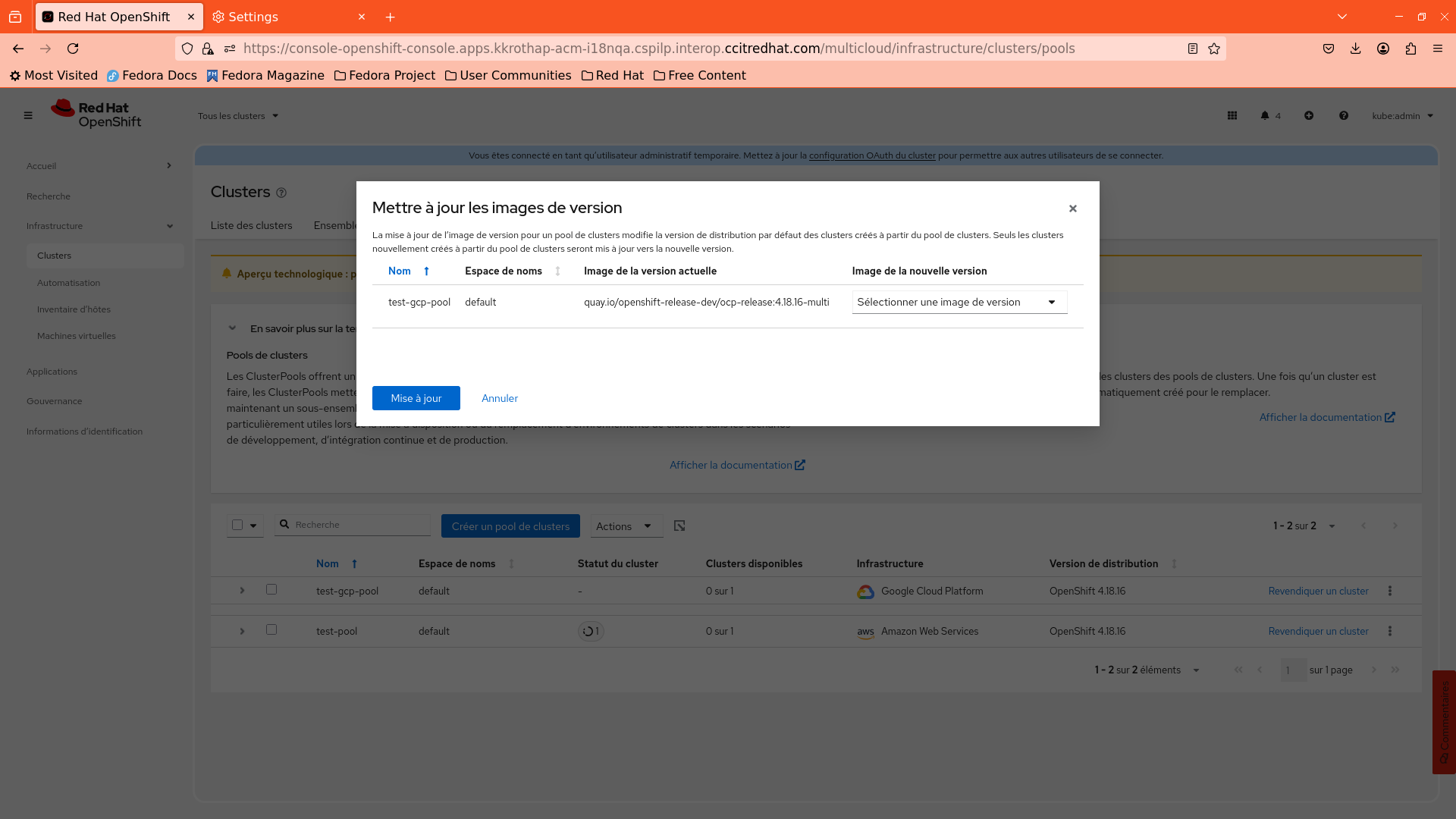The height and width of the screenshot is (819, 1456).
Task: Open the Sélectionner une image de version dropdown
Action: click(959, 302)
